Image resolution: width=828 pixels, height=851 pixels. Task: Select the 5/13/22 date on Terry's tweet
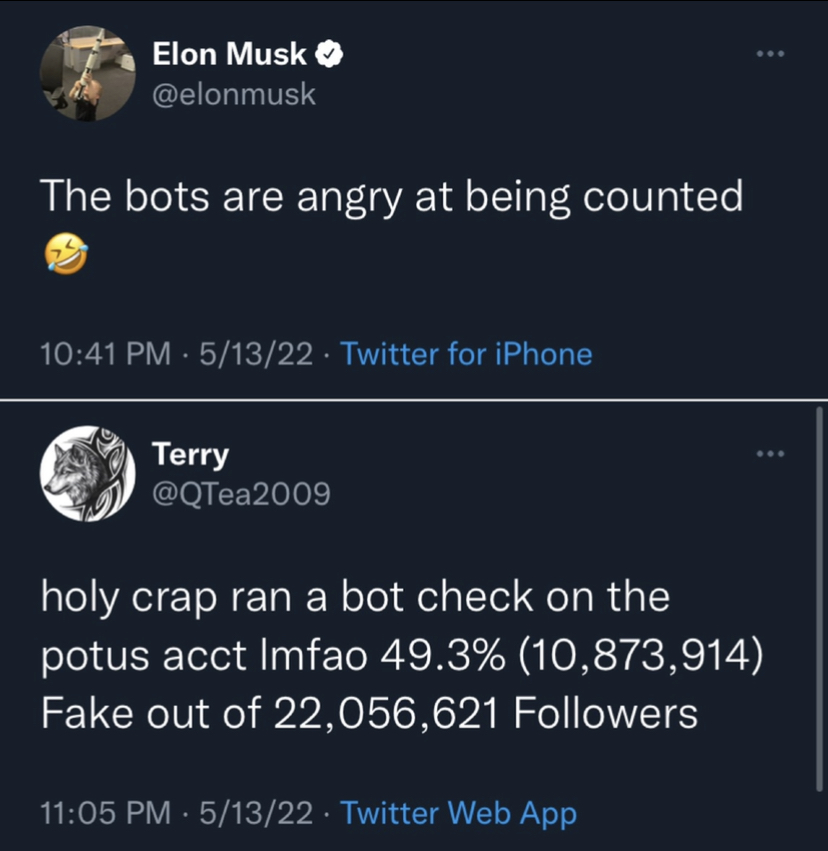[256, 813]
